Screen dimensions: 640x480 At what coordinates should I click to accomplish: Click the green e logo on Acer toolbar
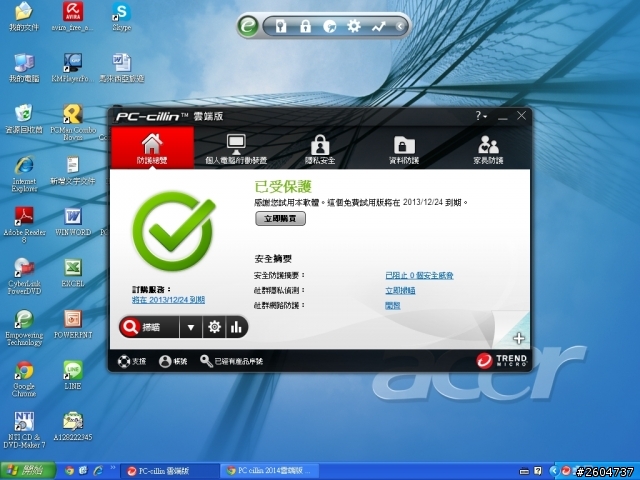[248, 27]
